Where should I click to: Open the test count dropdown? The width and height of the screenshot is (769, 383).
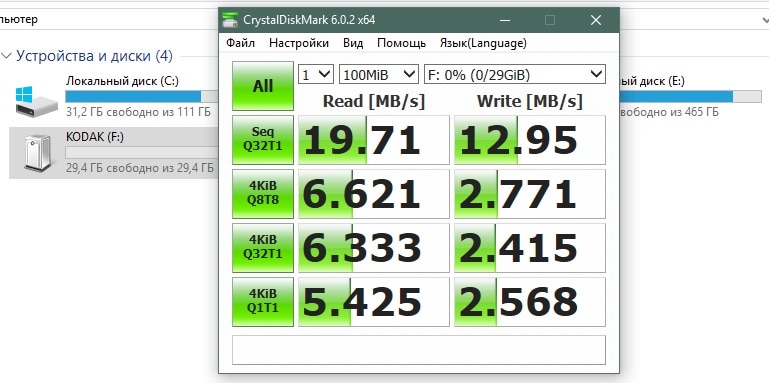[316, 75]
